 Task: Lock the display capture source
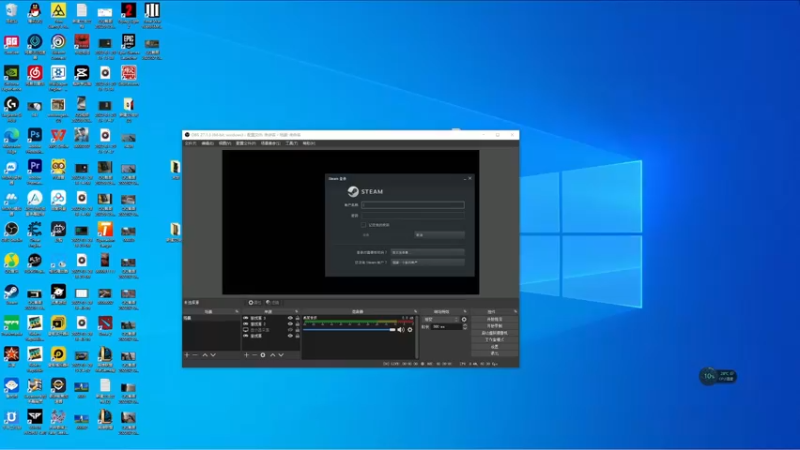[x=297, y=330]
